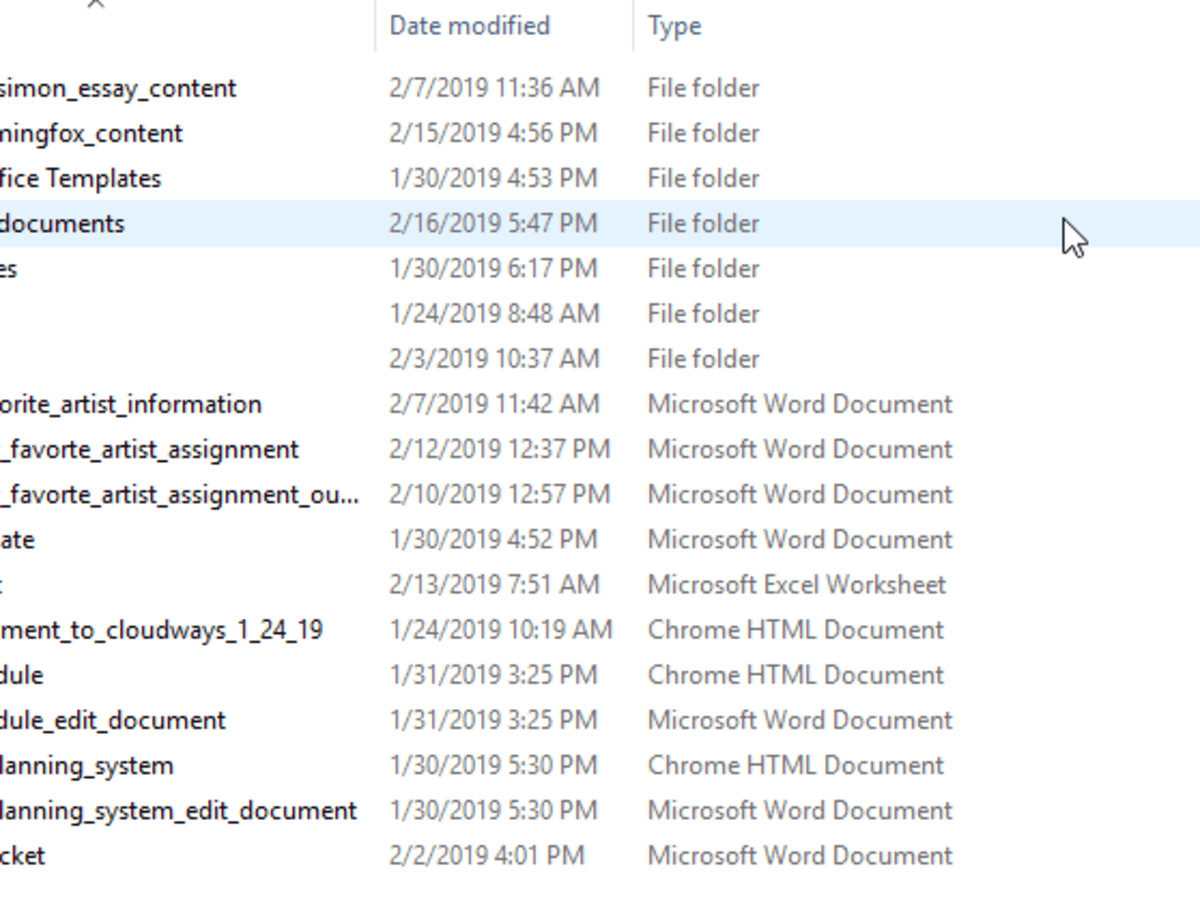1200x900 pixels.
Task: Sort files by Date modified column header
Action: click(x=469, y=25)
